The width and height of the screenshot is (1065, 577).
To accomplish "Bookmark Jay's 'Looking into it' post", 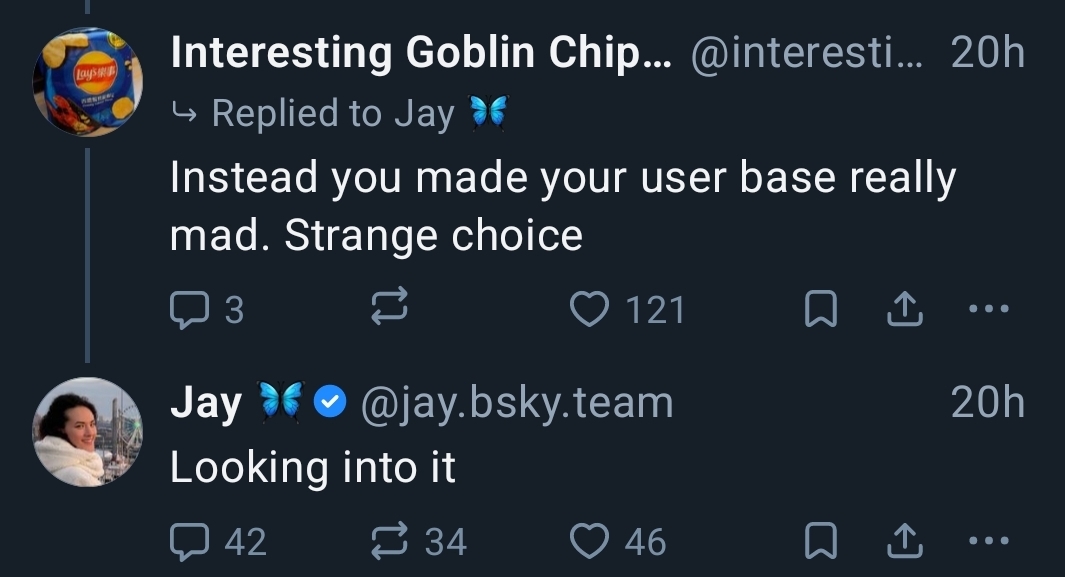I will coord(820,541).
